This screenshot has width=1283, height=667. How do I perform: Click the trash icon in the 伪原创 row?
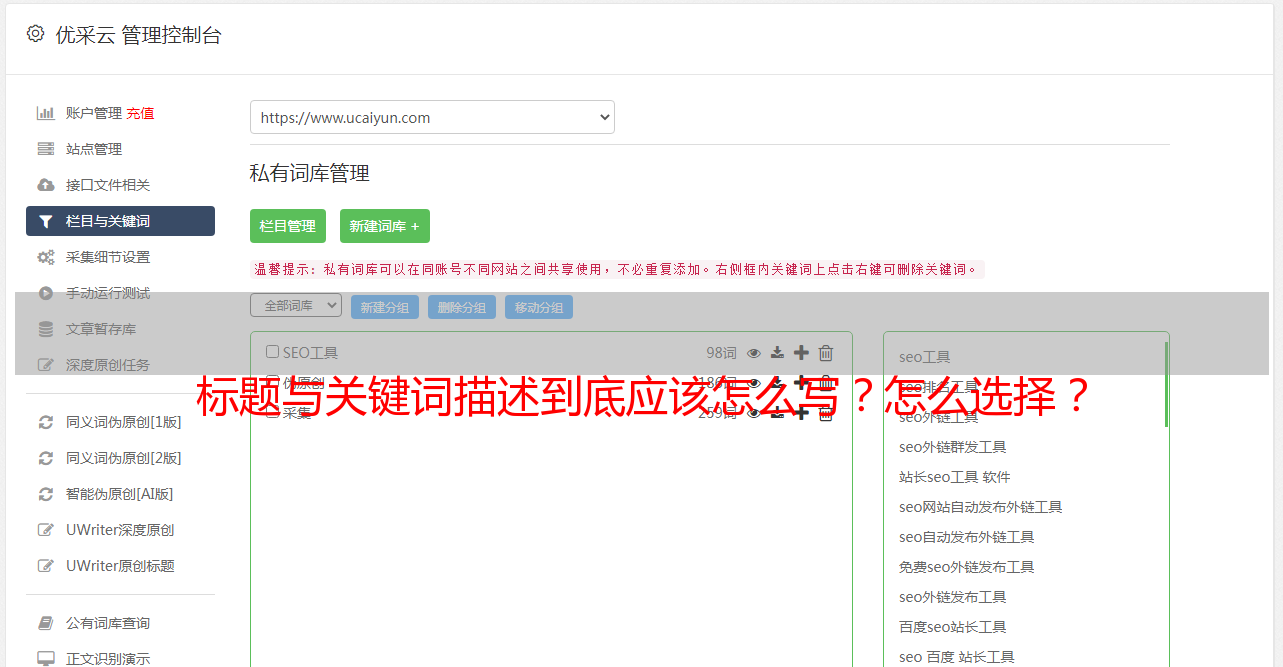pyautogui.click(x=826, y=382)
